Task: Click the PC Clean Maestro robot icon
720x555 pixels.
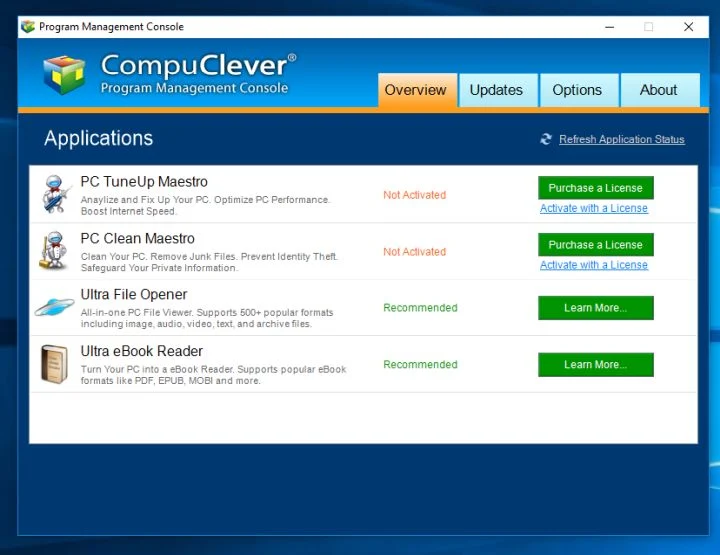Action: click(52, 250)
